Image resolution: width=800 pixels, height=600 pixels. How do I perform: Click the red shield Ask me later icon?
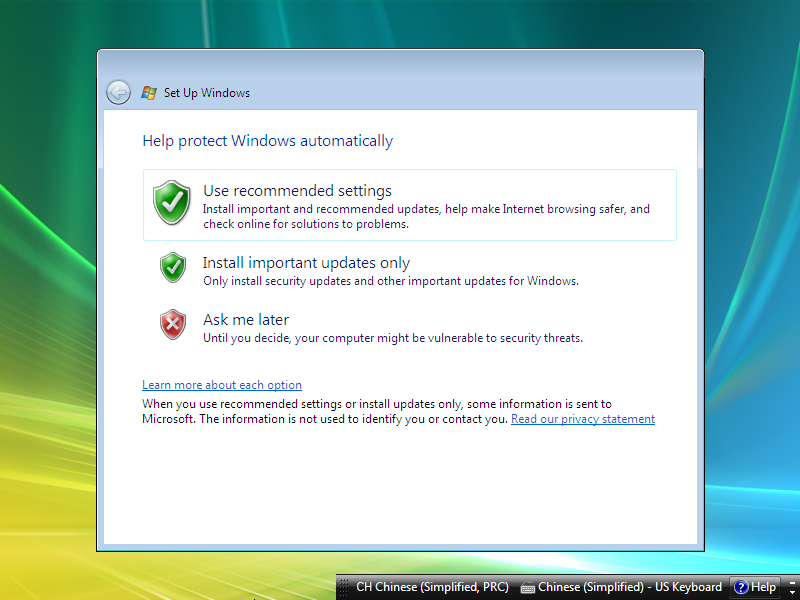click(173, 324)
